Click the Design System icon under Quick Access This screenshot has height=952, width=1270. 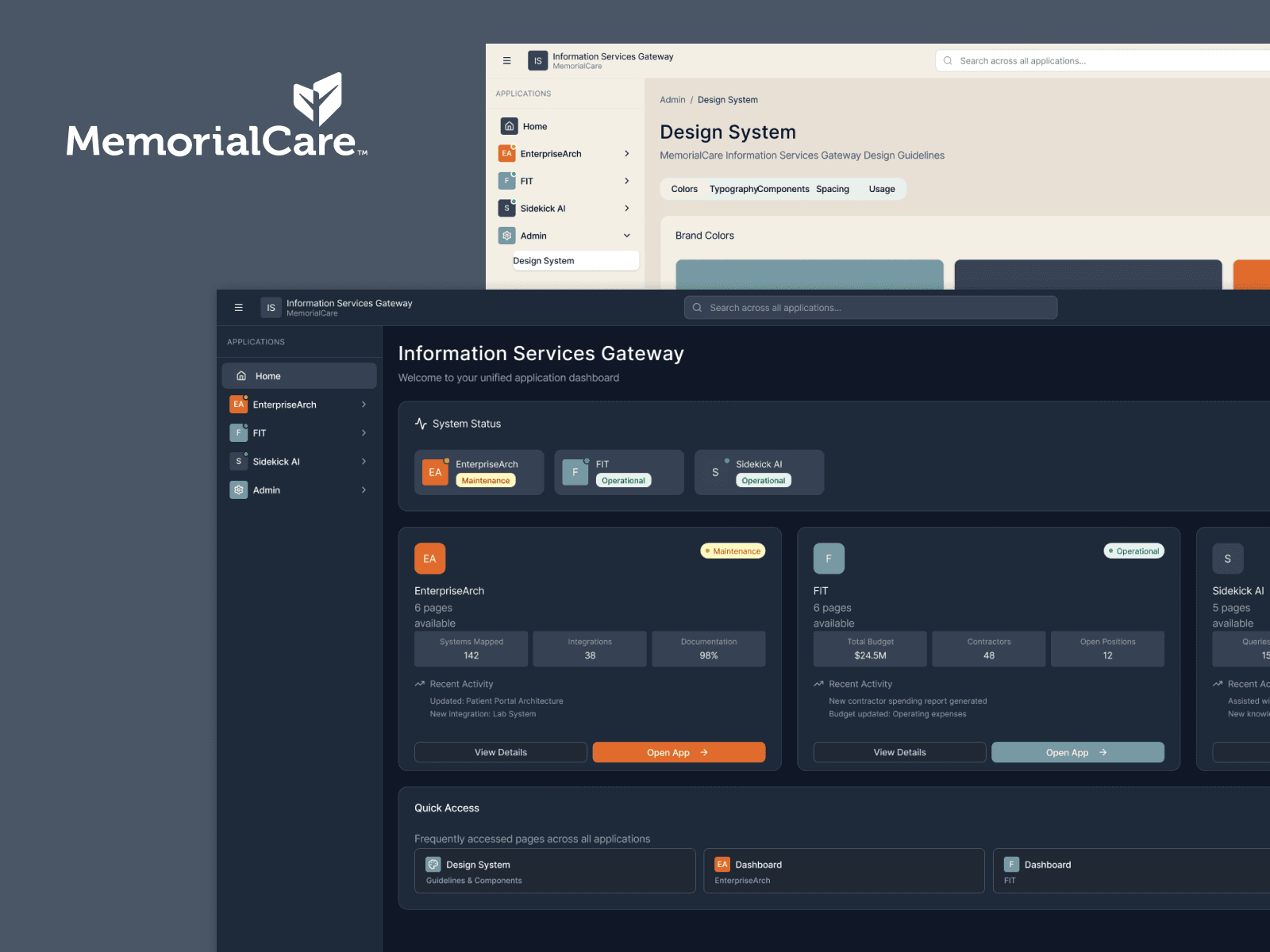tap(433, 864)
